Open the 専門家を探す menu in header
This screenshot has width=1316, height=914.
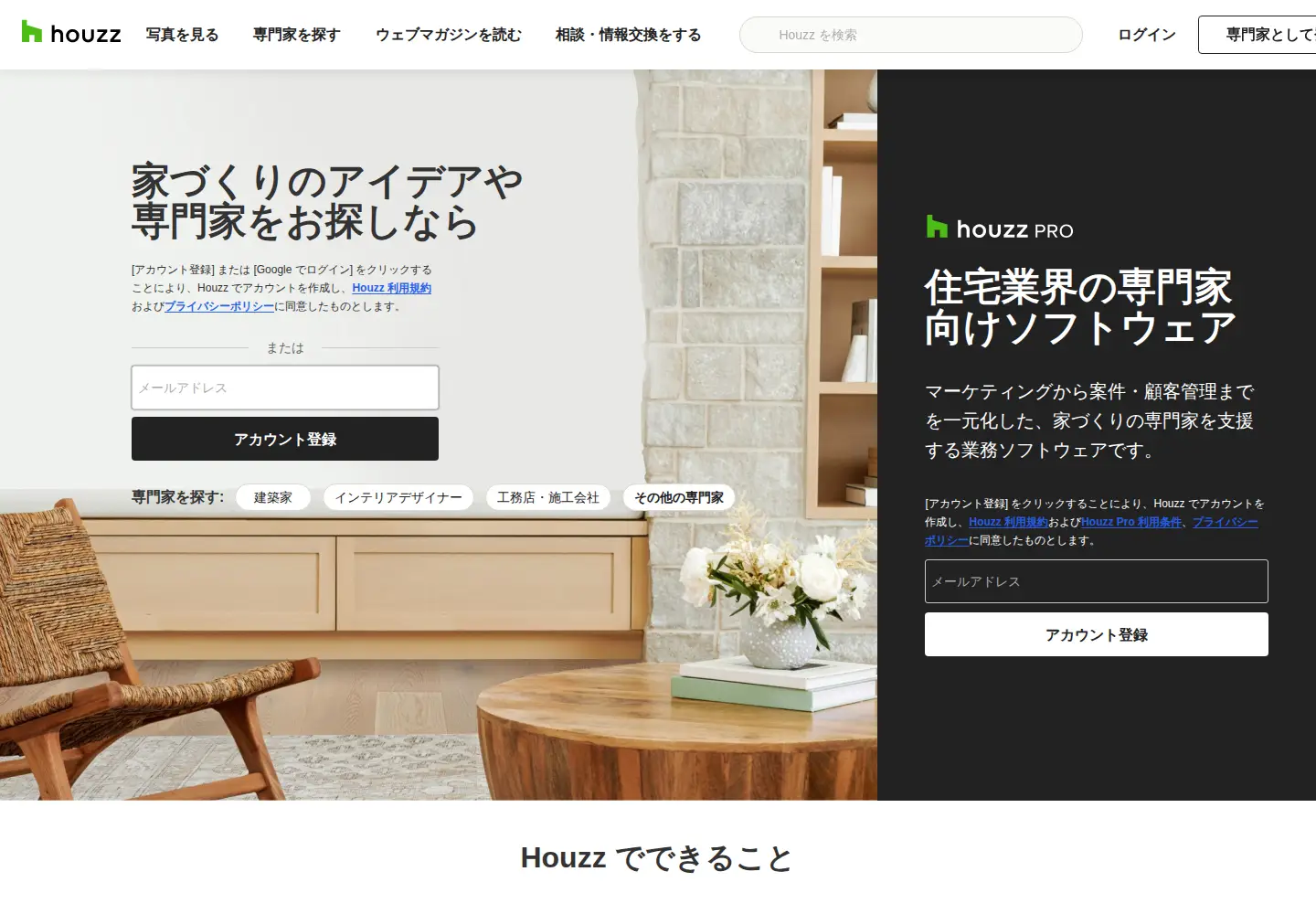[297, 35]
